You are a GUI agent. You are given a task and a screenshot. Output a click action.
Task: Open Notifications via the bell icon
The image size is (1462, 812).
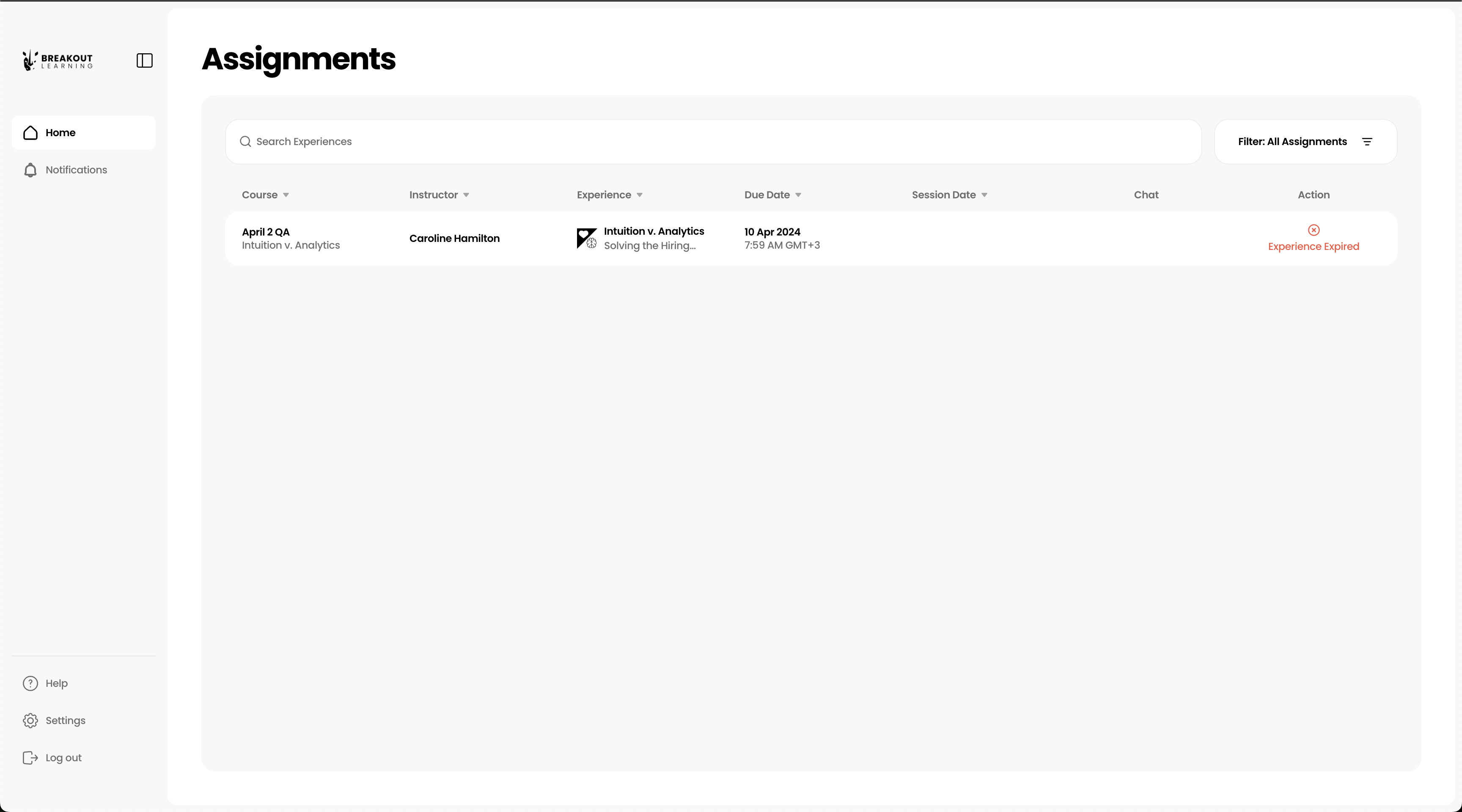point(30,170)
